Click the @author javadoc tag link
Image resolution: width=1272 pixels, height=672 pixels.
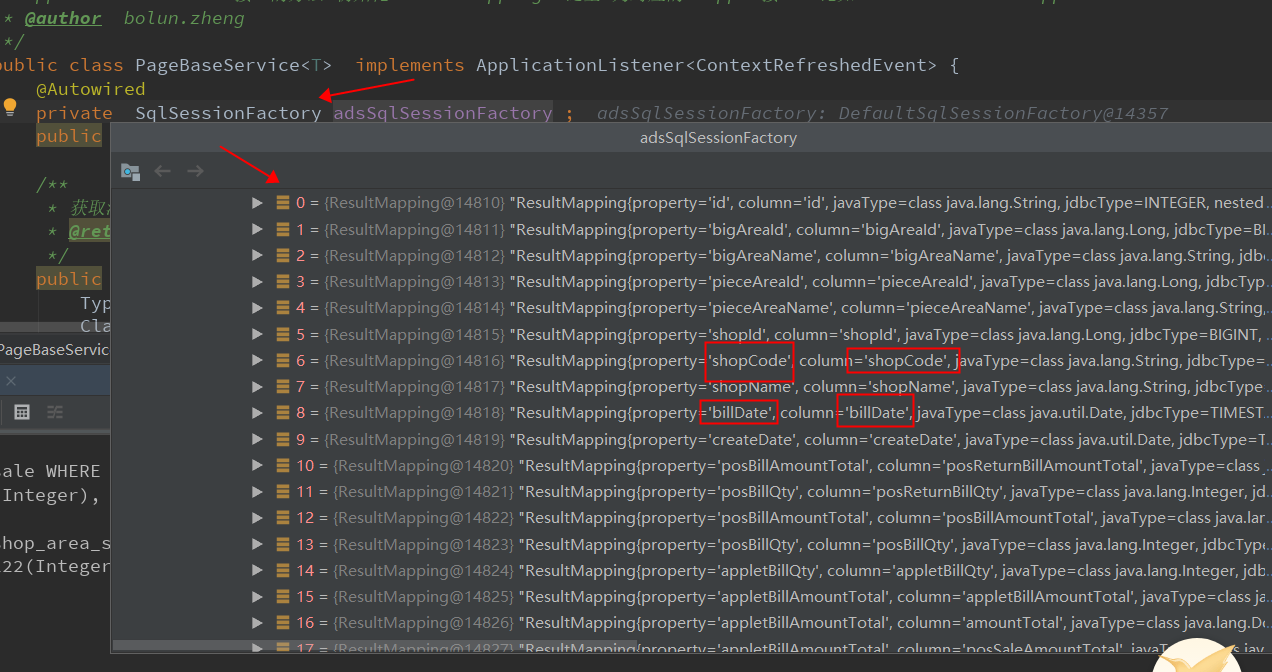(62, 17)
